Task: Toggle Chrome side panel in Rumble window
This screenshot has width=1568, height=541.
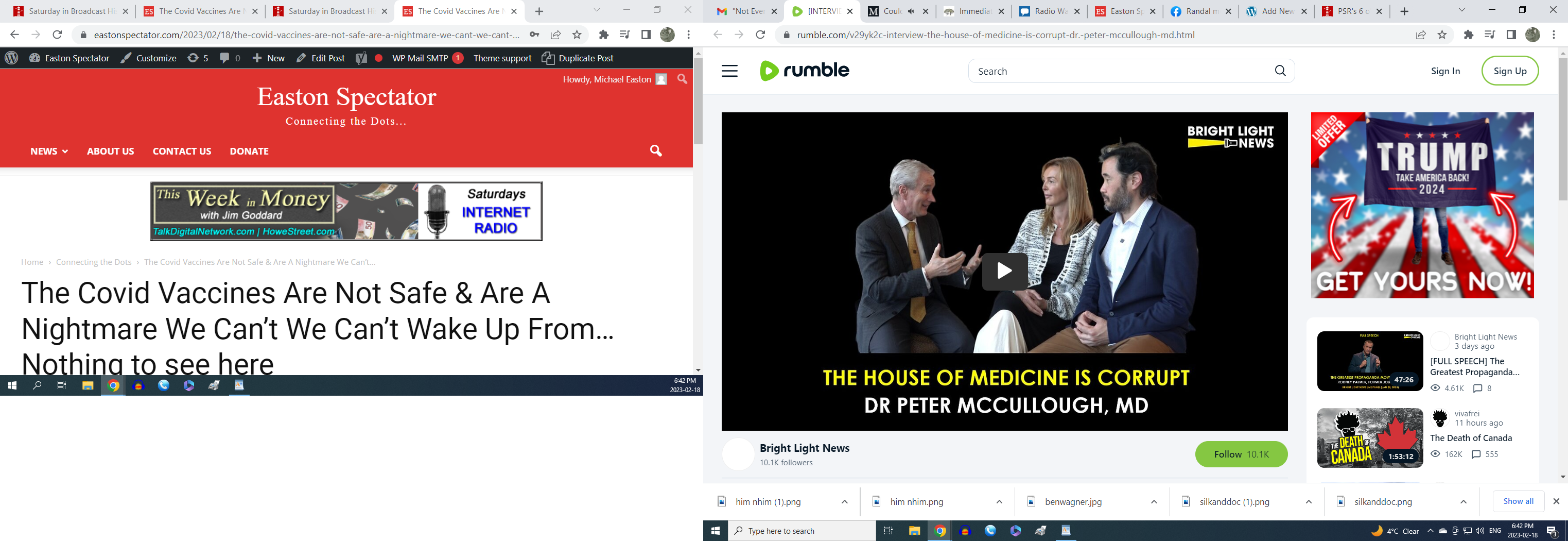Action: pos(1511,35)
